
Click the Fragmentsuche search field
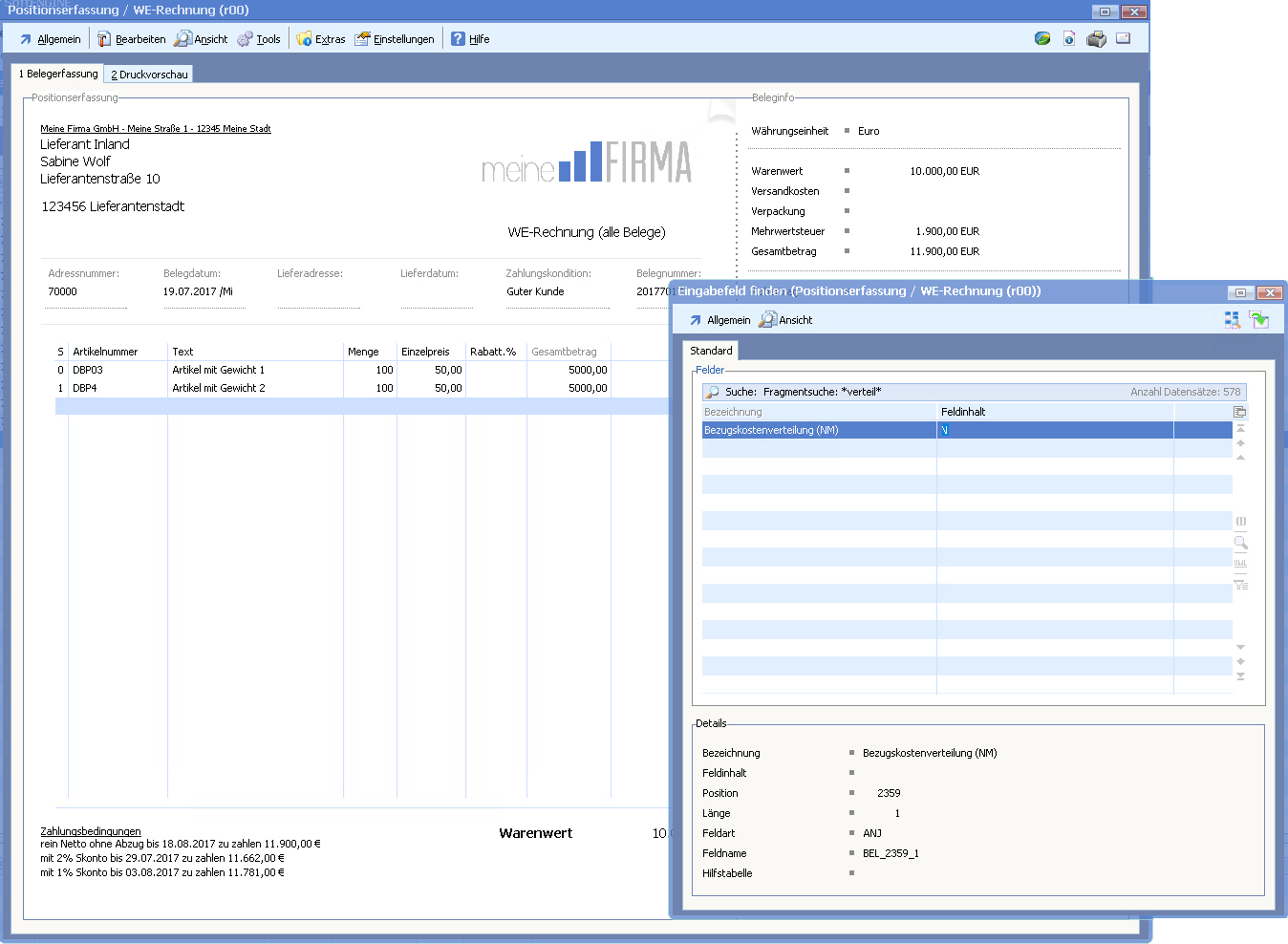[x=917, y=392]
